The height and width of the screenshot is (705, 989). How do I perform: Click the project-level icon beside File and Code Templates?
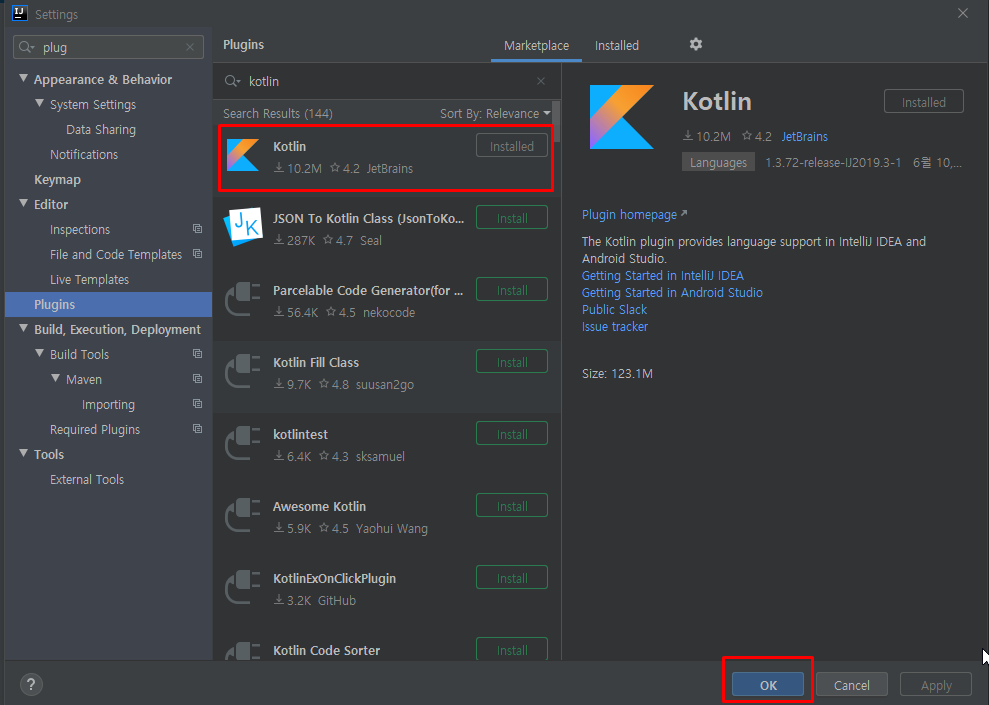point(197,253)
